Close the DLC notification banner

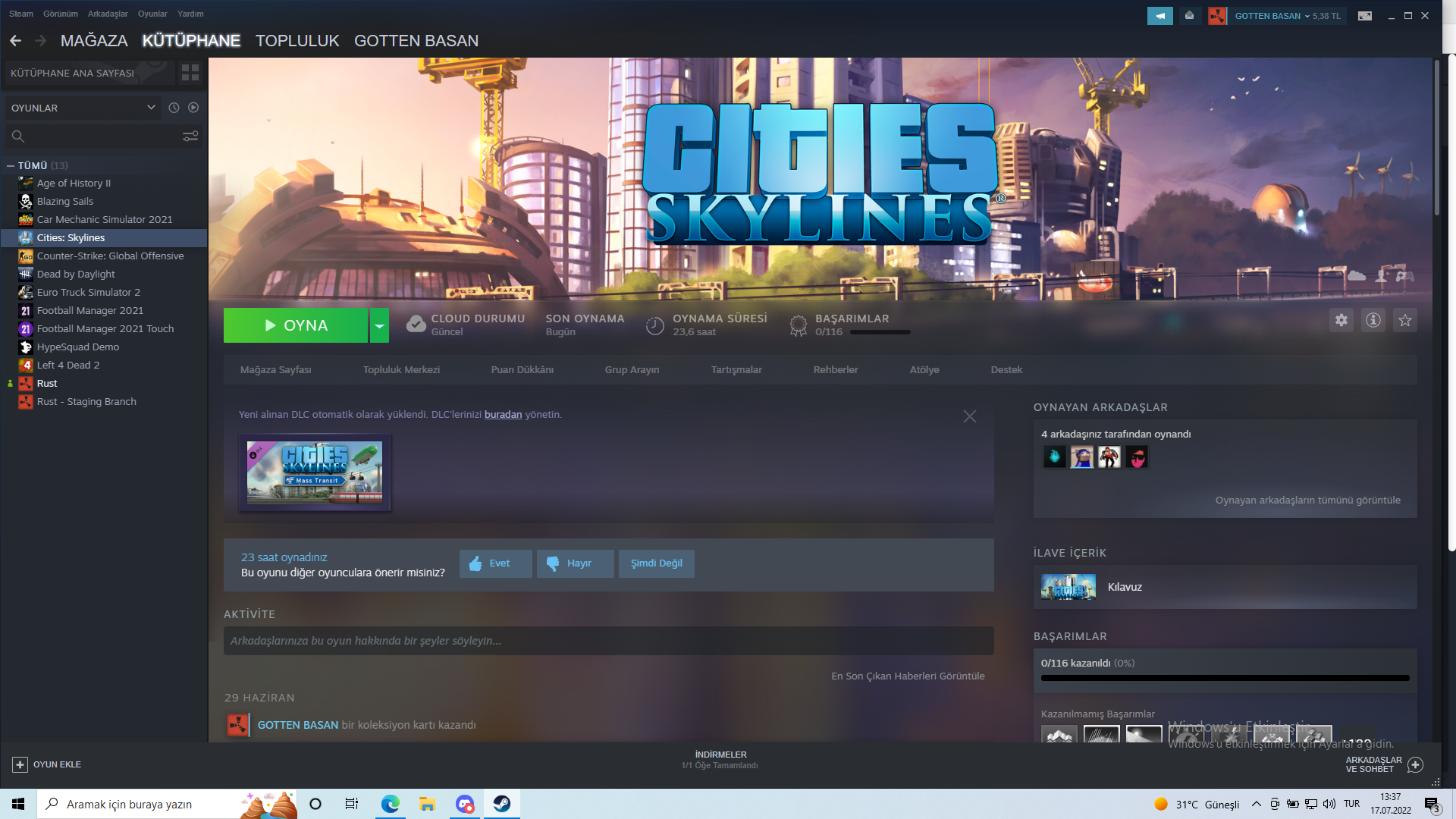point(970,416)
